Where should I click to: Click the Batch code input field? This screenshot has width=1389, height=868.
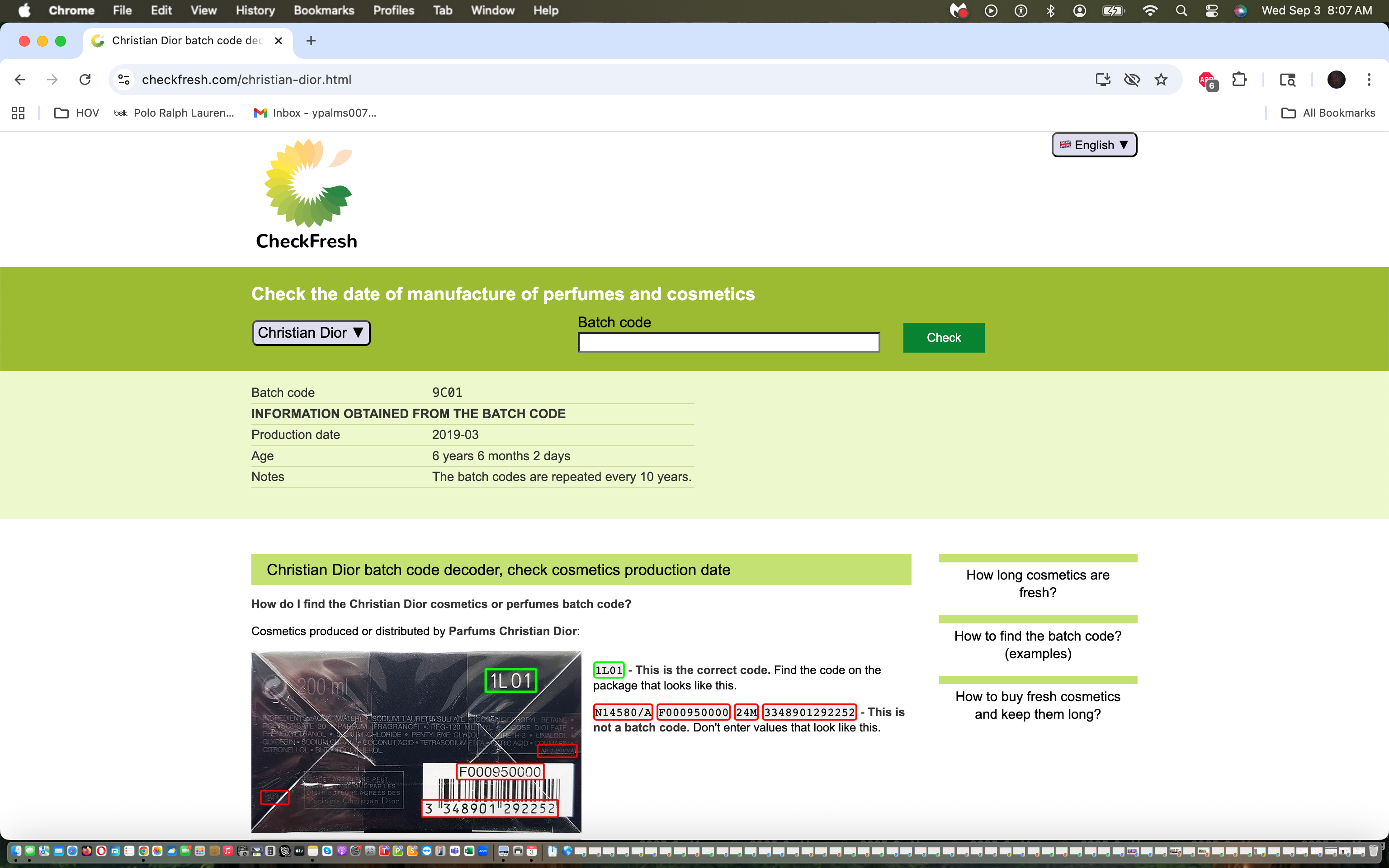[728, 343]
